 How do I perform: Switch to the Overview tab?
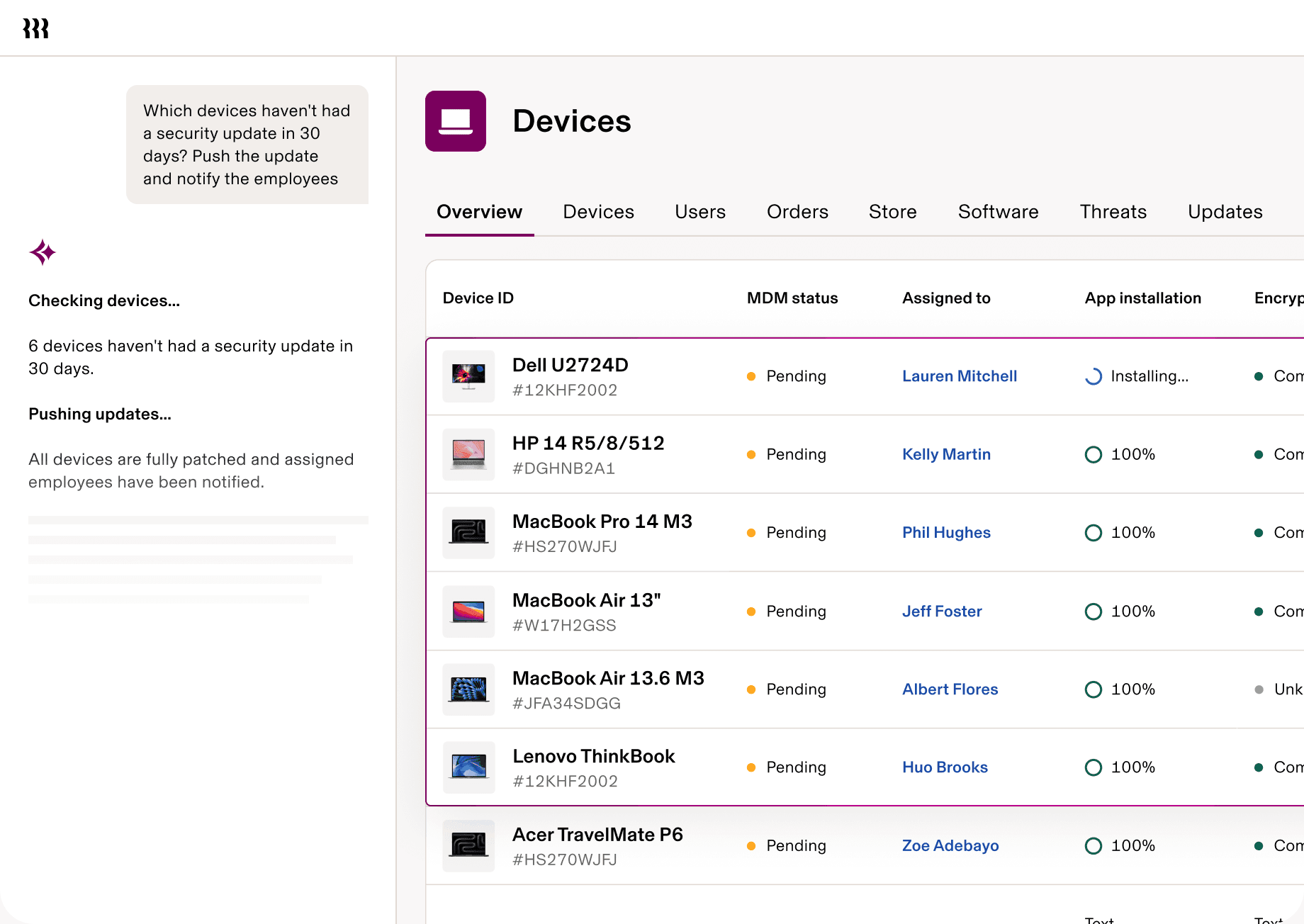pos(480,212)
